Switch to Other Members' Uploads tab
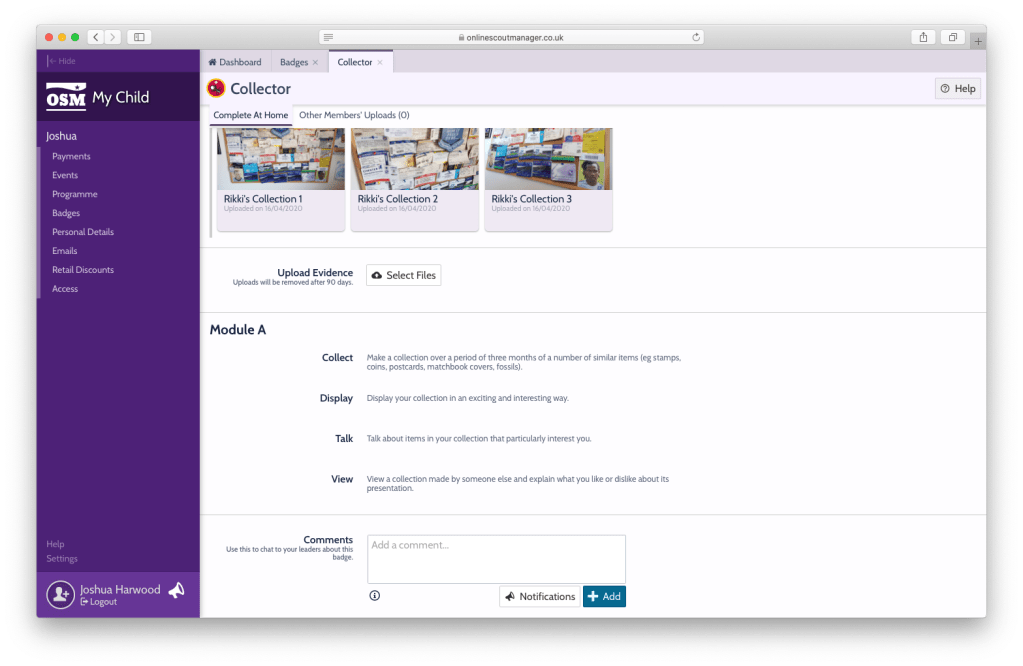The width and height of the screenshot is (1023, 666). (354, 115)
